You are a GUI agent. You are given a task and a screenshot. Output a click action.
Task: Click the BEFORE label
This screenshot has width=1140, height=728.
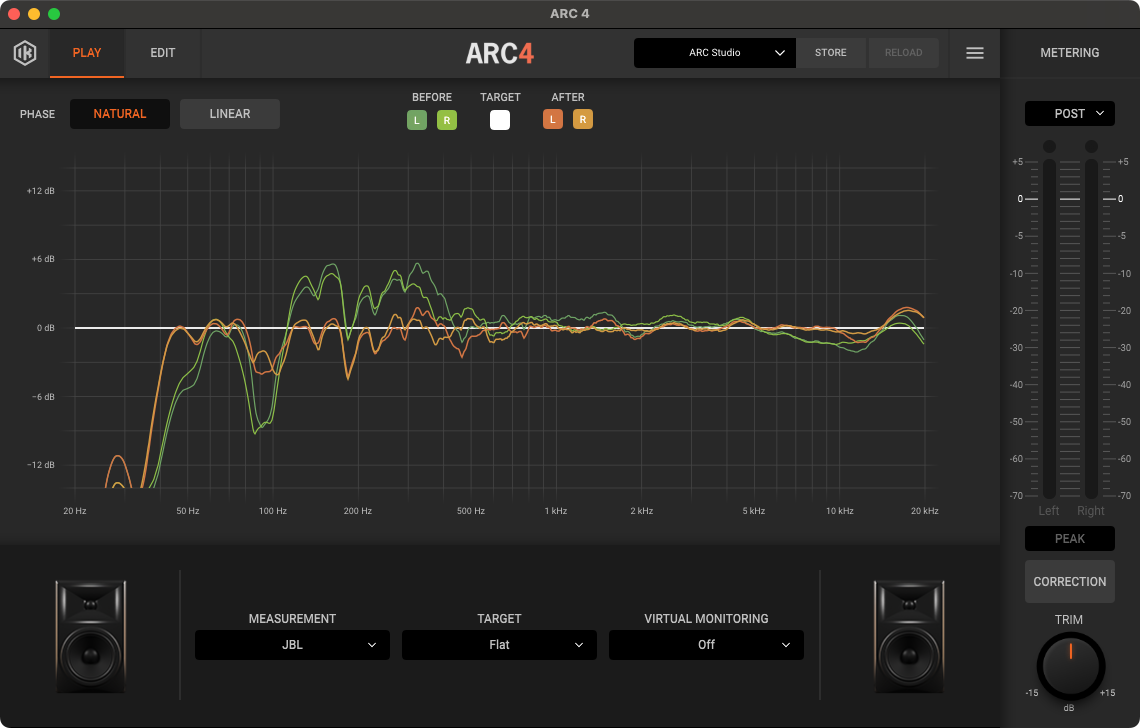pos(432,97)
